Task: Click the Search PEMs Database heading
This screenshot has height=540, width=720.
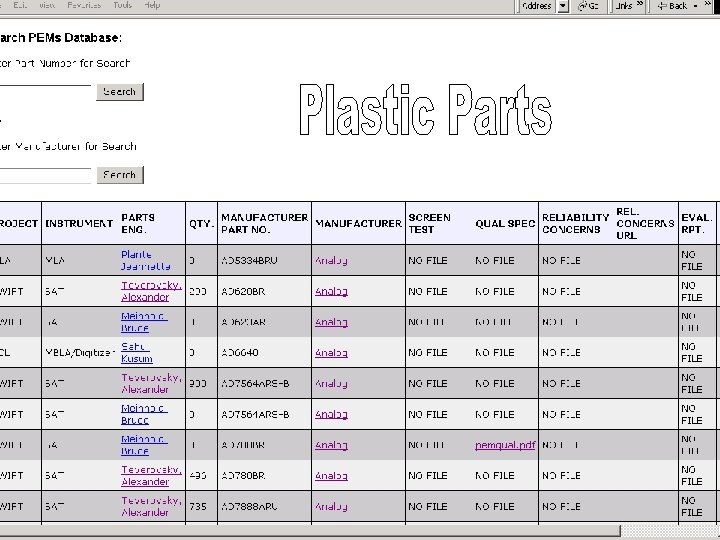Action: 61,38
